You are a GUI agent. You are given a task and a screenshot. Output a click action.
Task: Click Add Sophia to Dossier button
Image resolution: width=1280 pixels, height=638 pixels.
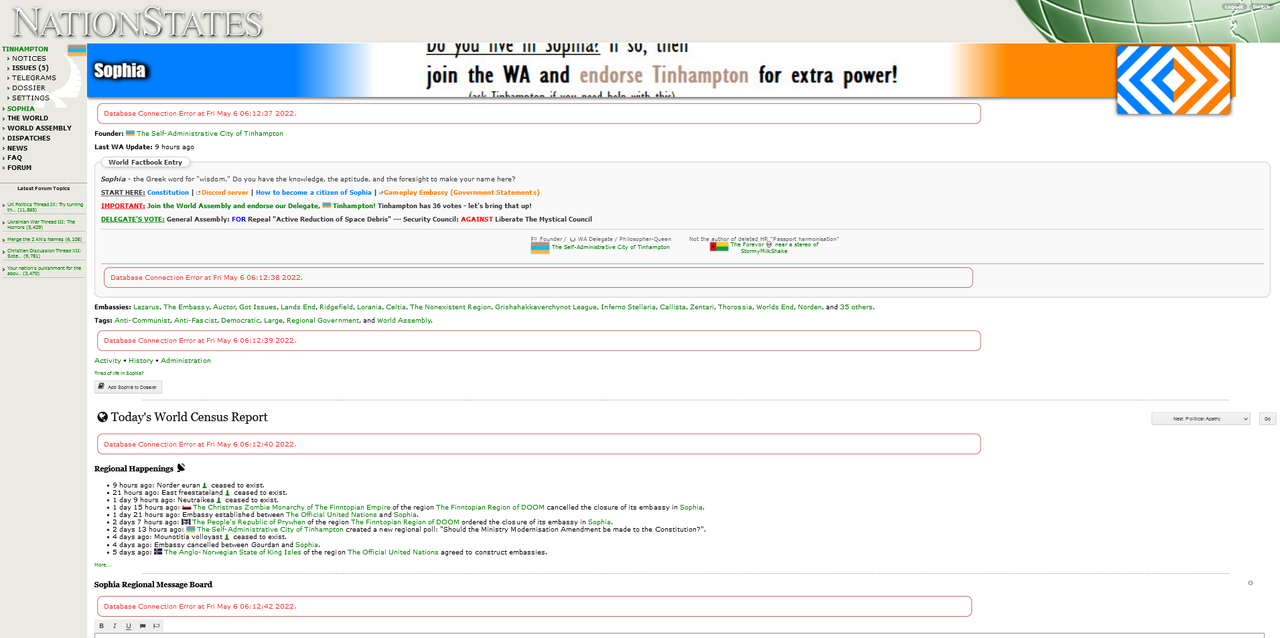(128, 387)
